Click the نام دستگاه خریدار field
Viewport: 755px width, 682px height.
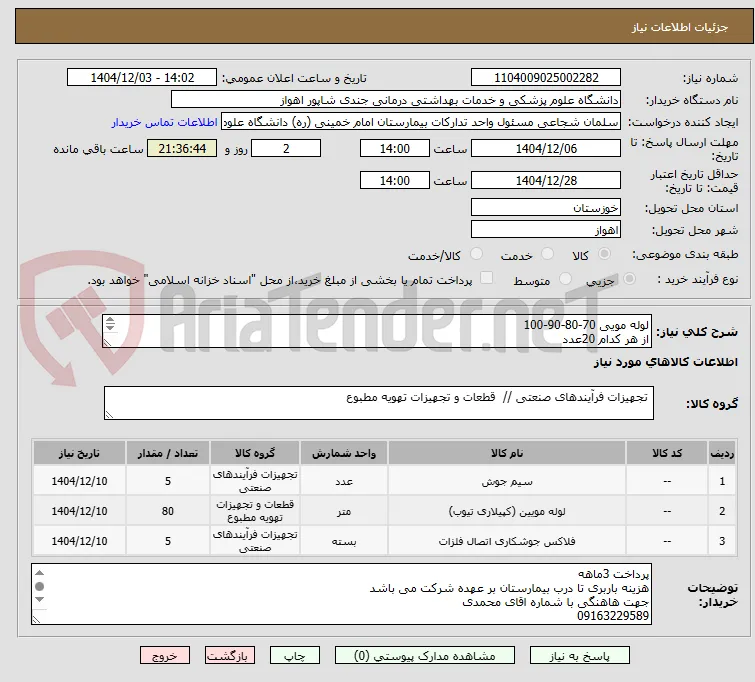395,100
